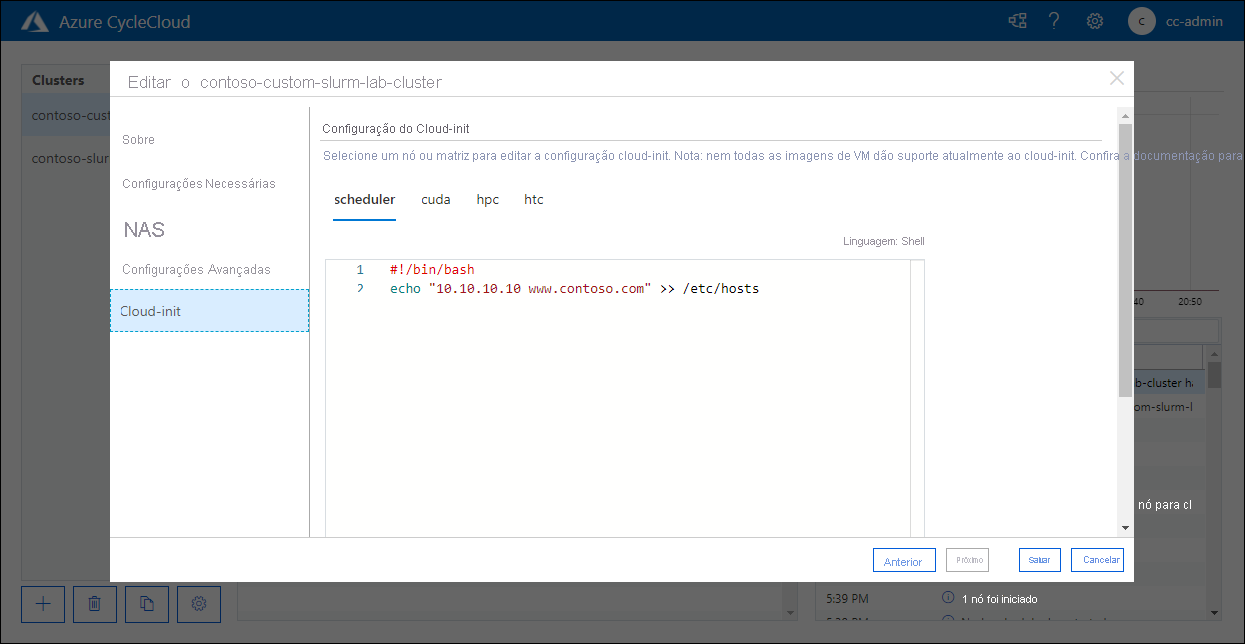
Task: Click the Anterior button
Action: click(x=904, y=560)
